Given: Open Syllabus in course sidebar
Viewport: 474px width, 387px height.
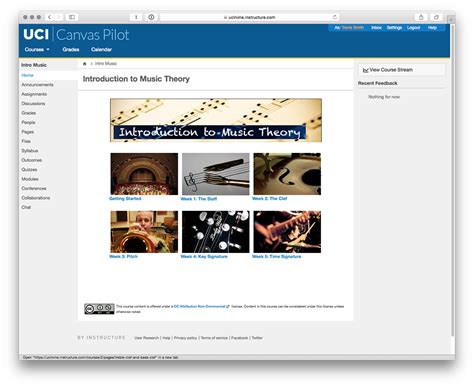Looking at the screenshot, I should pyautogui.click(x=30, y=151).
